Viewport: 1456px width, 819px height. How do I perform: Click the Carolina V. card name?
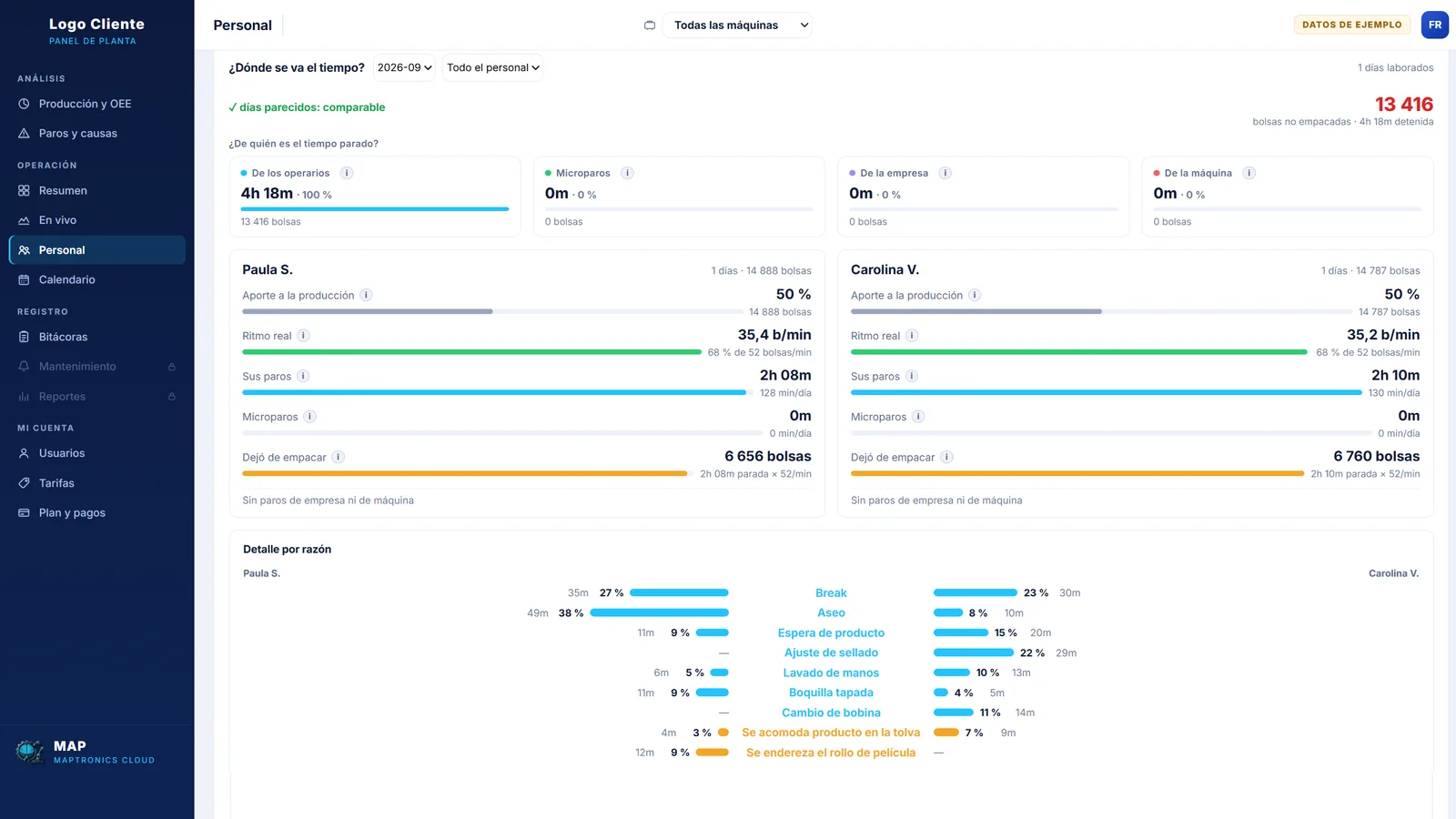pos(885,270)
